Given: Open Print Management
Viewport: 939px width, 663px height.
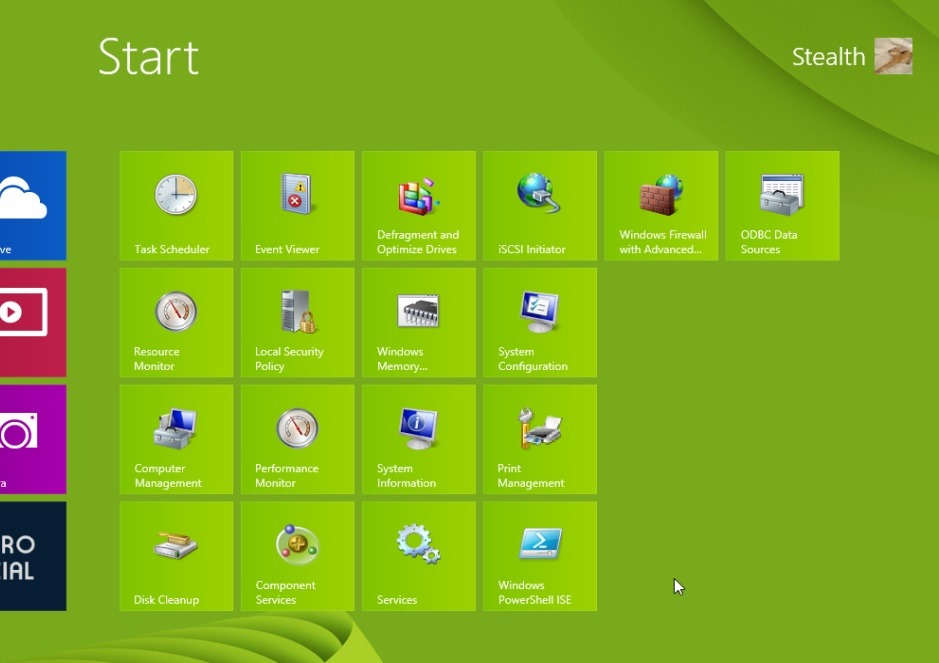Looking at the screenshot, I should pyautogui.click(x=539, y=439).
